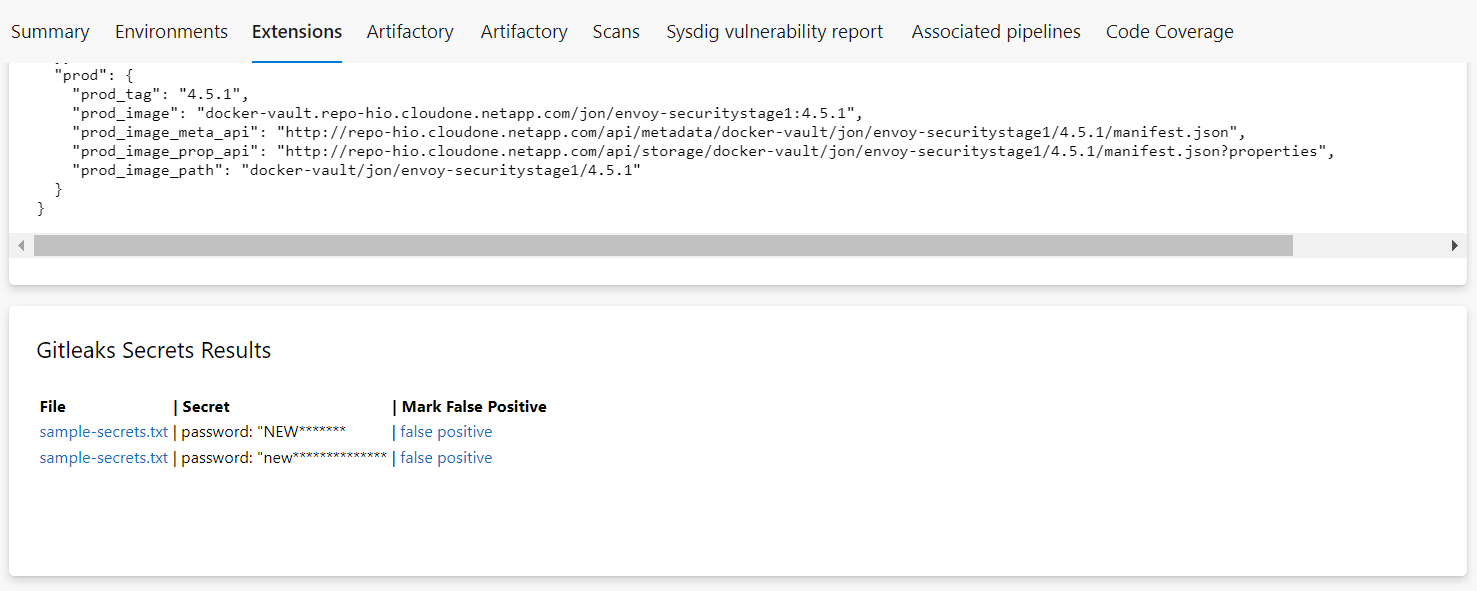Open sample-secrets.txt link for the "NEW*******" password
The height and width of the screenshot is (591, 1477).
pos(104,432)
